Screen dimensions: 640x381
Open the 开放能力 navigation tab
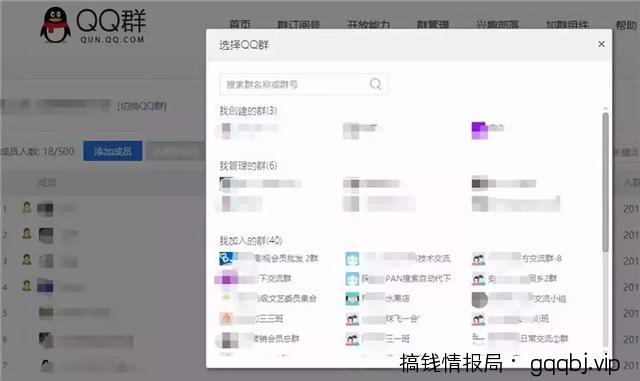(x=369, y=25)
